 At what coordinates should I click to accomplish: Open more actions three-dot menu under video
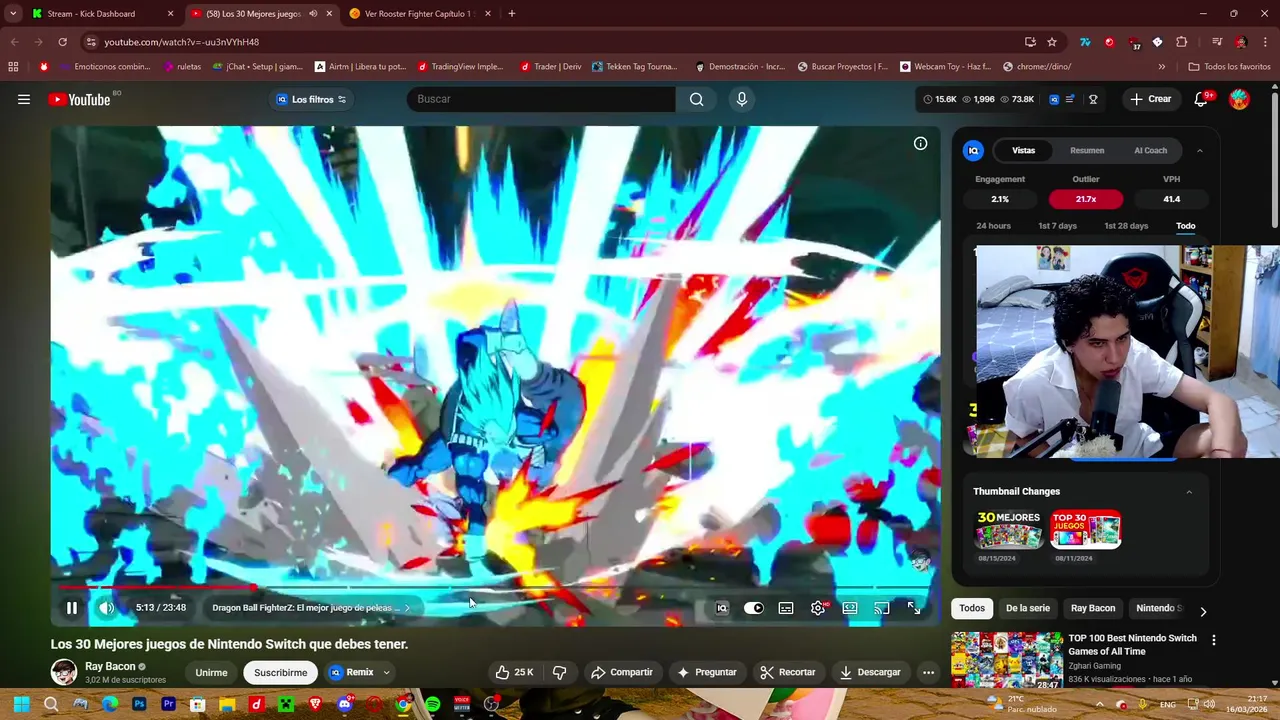pyautogui.click(x=928, y=672)
